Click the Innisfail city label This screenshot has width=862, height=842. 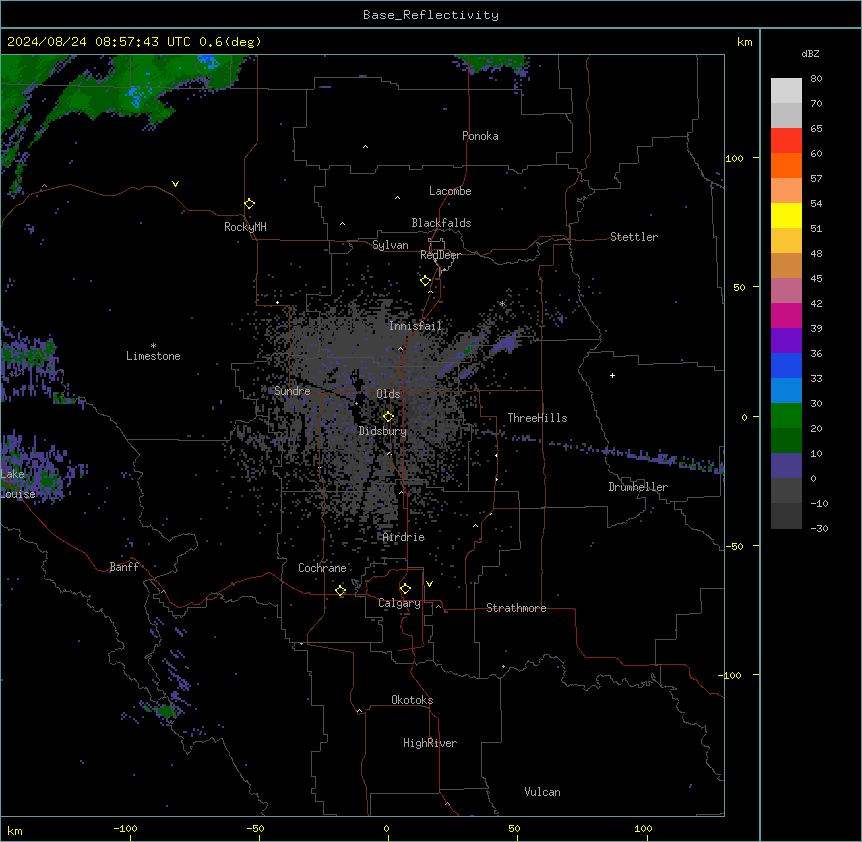coord(415,326)
